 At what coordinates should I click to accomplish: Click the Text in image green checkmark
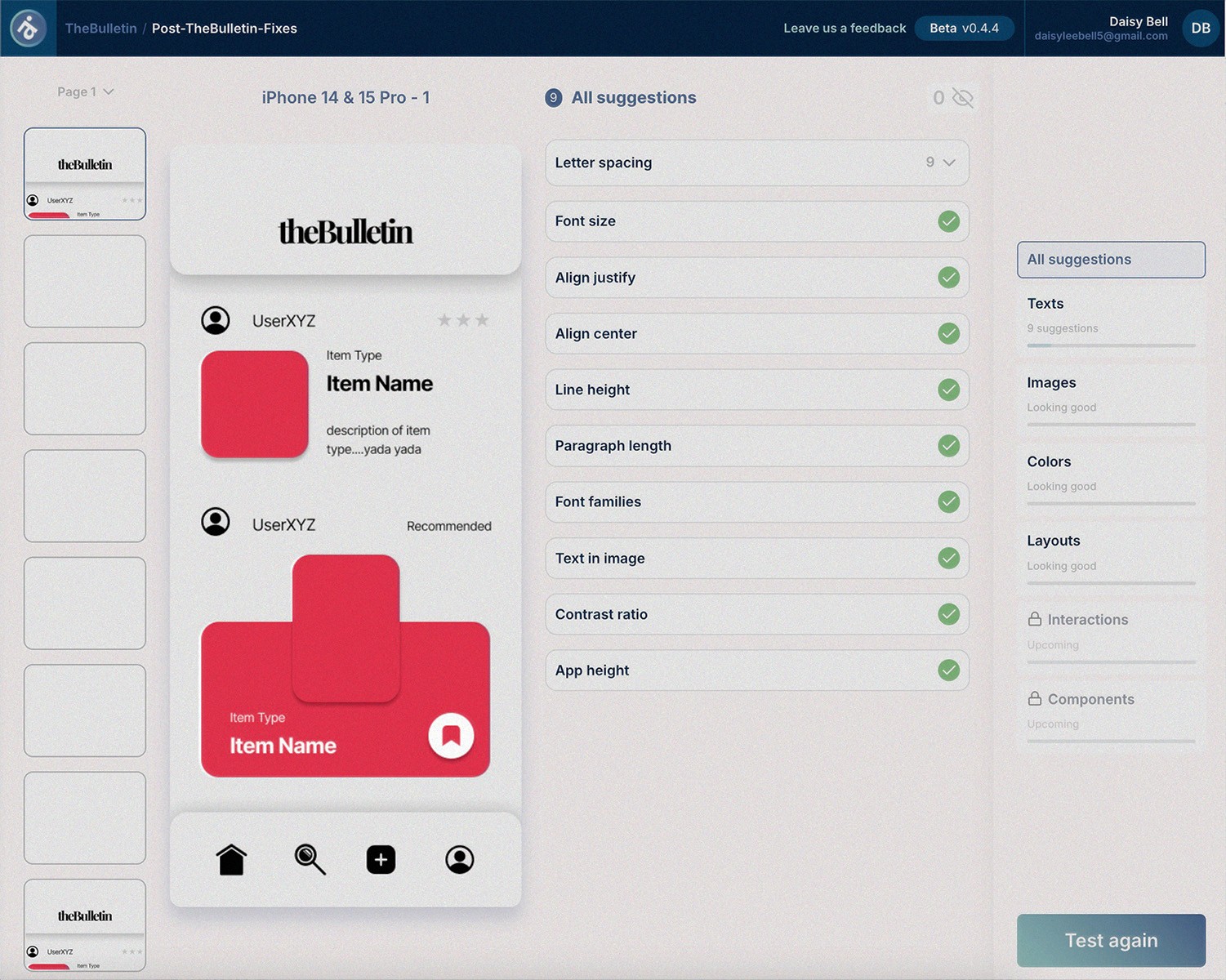pos(948,558)
